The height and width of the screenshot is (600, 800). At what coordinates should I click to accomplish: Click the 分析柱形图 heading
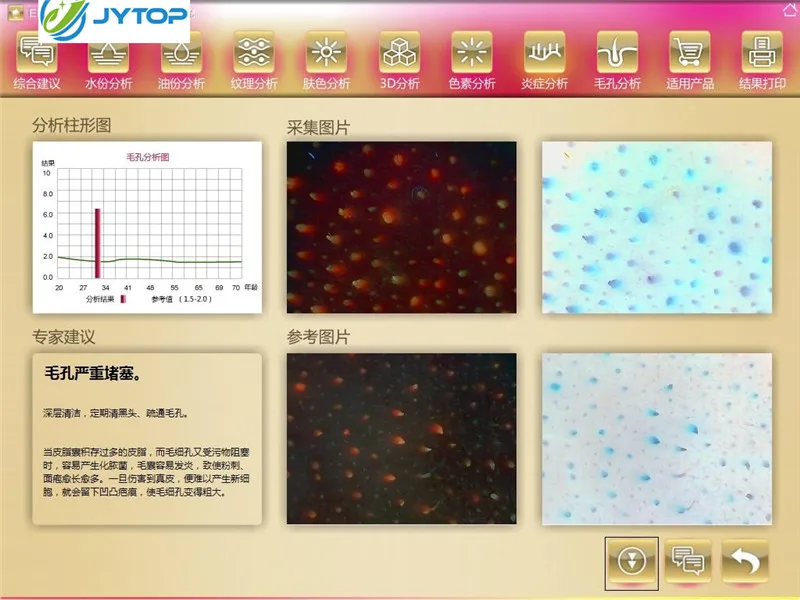71,125
